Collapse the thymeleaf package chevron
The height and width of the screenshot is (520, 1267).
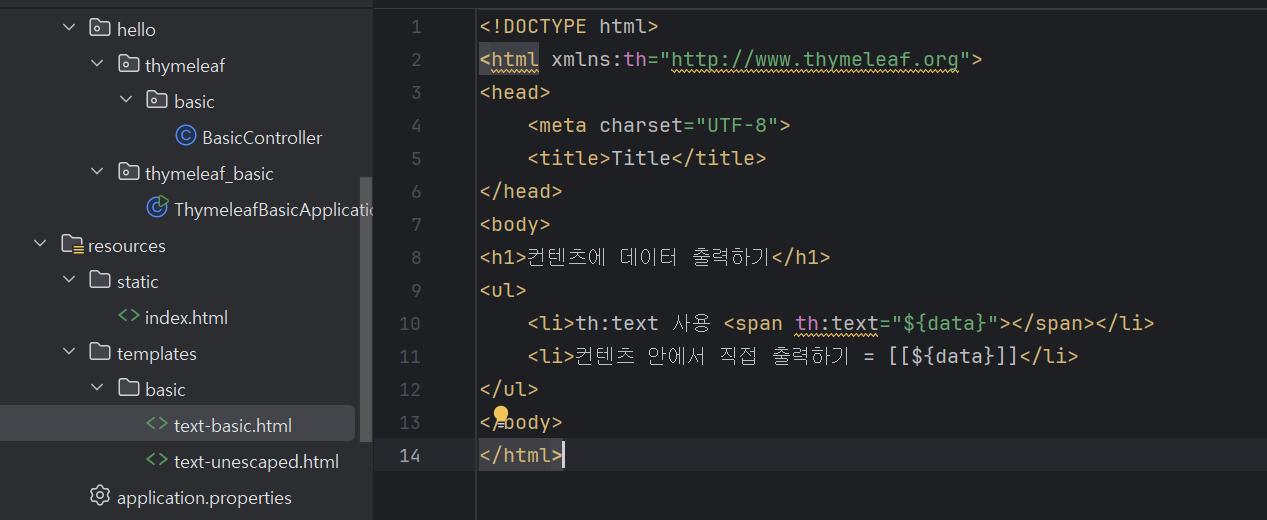point(97,65)
